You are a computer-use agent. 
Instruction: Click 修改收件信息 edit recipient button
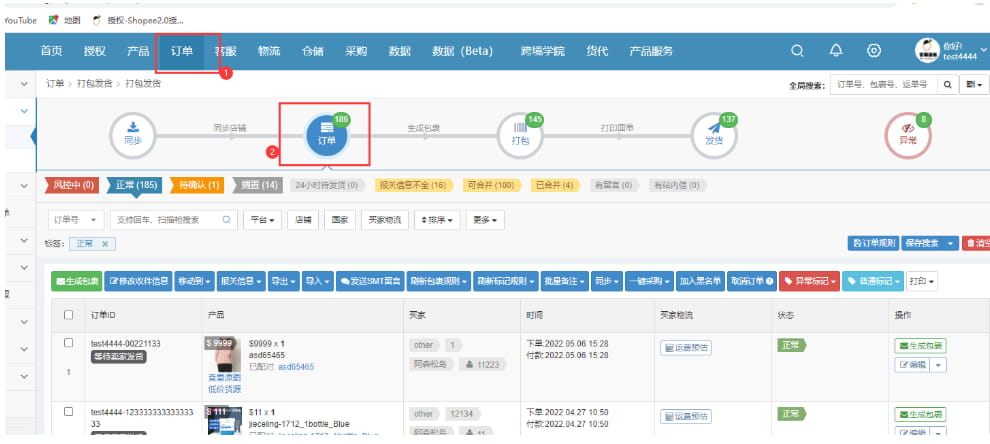(x=138, y=282)
